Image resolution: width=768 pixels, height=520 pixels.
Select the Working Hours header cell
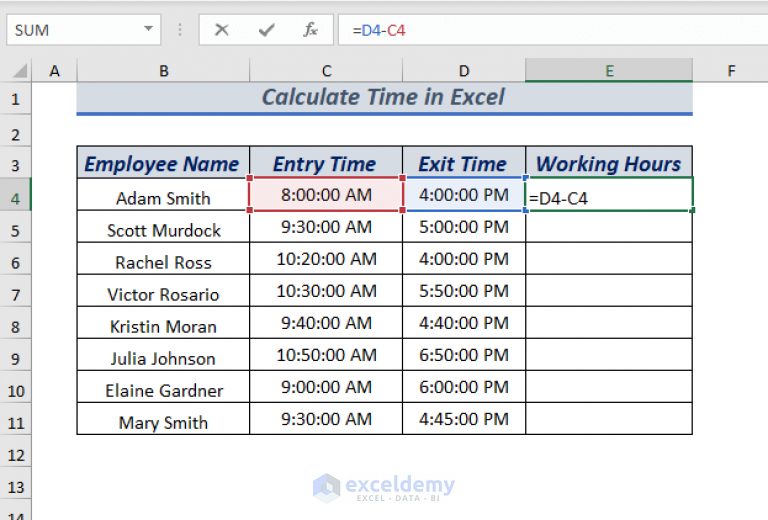[609, 163]
